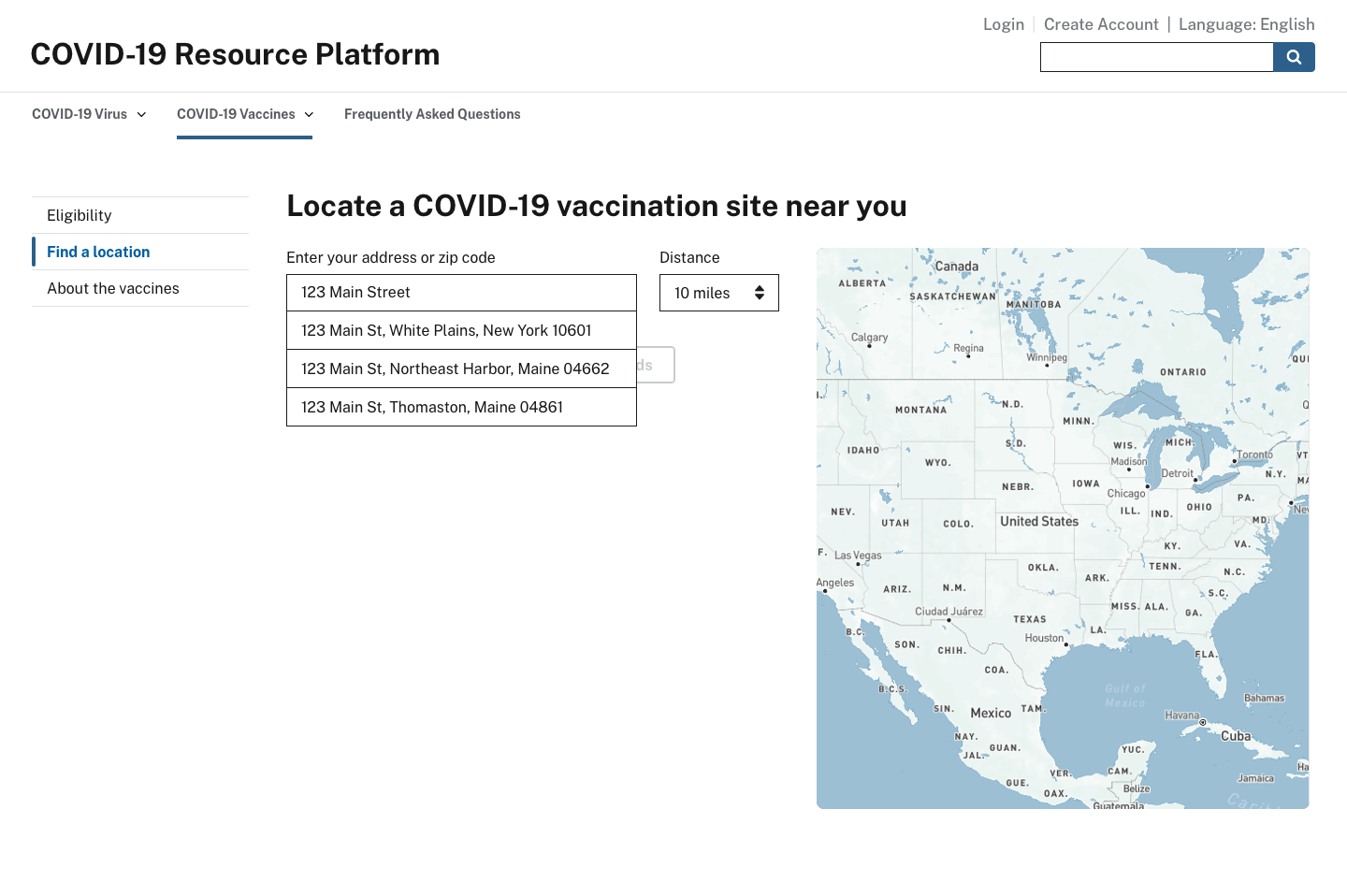Click the address field containing 123 Main Street
1347x896 pixels.
pos(461,293)
